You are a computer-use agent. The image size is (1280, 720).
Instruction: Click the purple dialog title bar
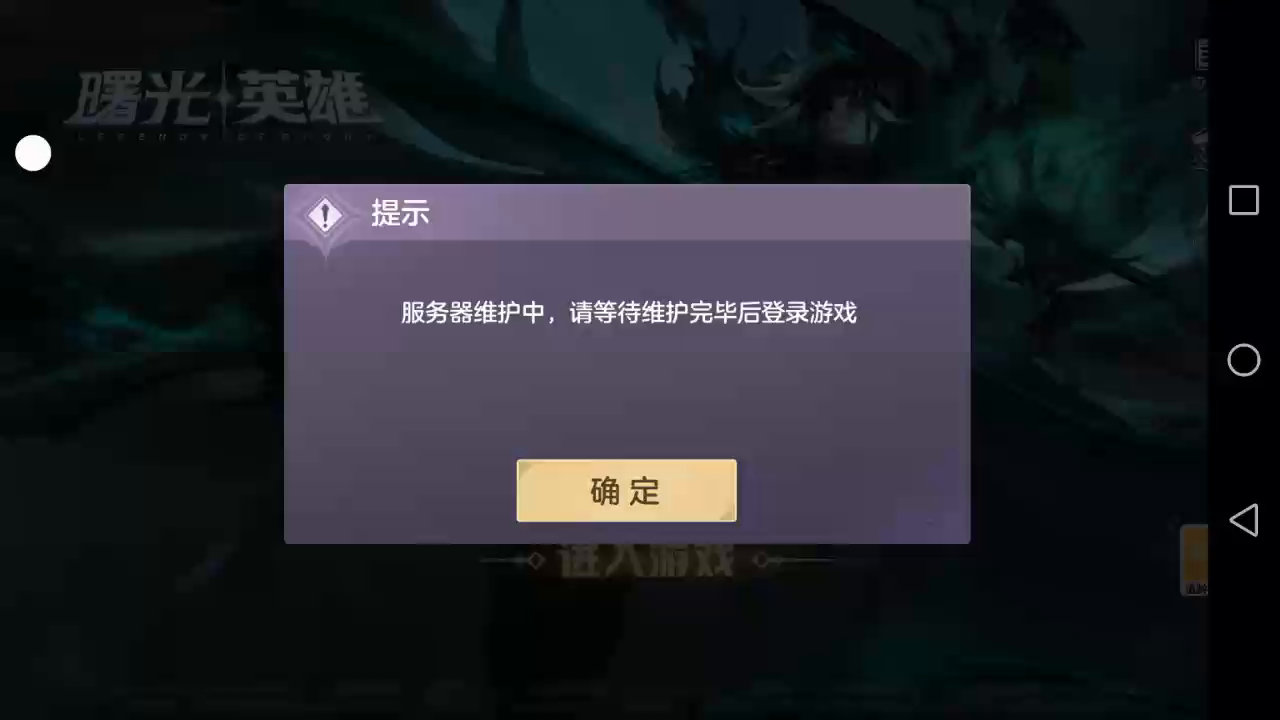627,212
